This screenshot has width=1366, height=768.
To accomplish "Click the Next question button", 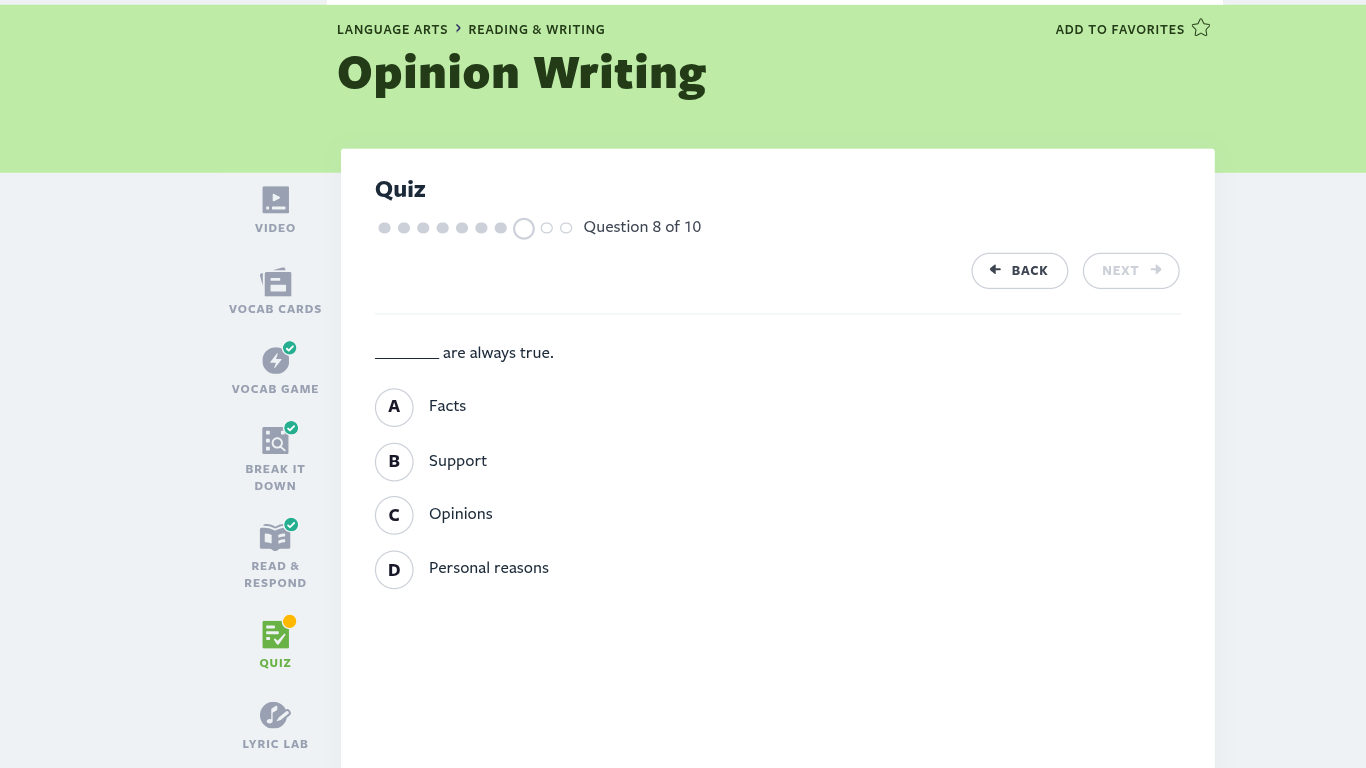I will [1130, 271].
